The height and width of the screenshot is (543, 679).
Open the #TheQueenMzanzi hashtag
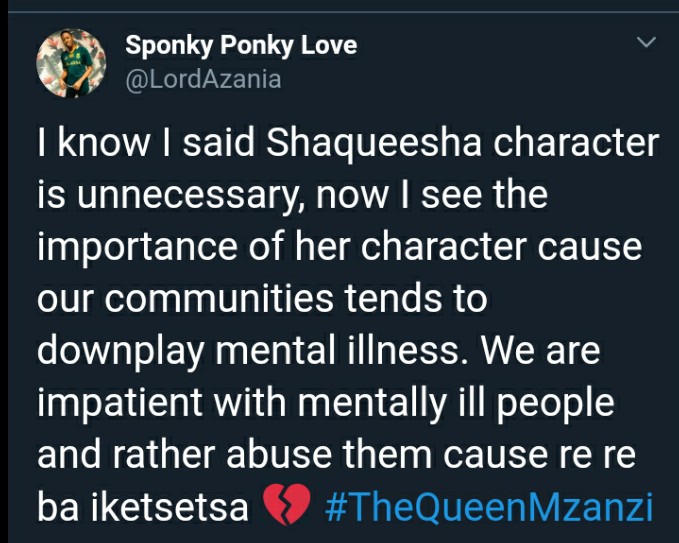pos(489,507)
